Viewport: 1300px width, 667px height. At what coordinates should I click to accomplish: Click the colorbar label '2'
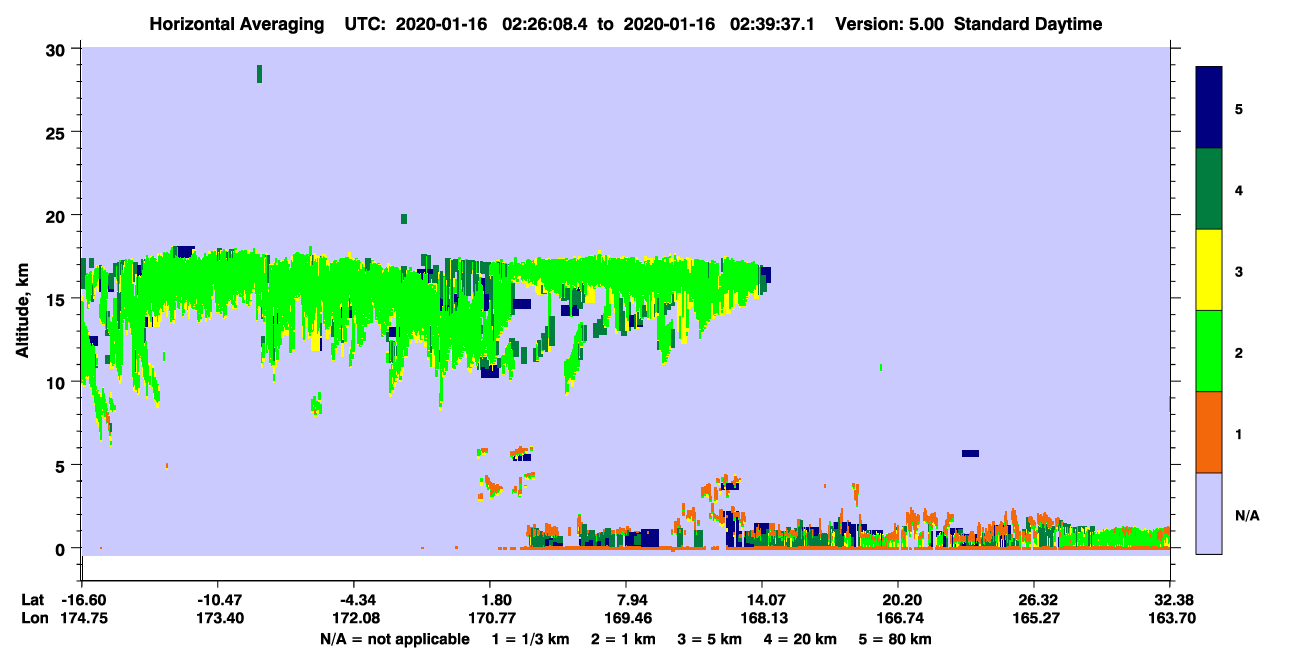(1239, 352)
